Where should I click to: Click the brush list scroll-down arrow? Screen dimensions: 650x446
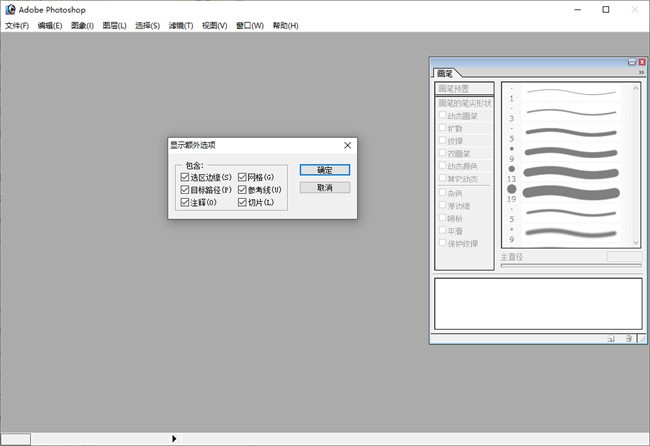635,242
